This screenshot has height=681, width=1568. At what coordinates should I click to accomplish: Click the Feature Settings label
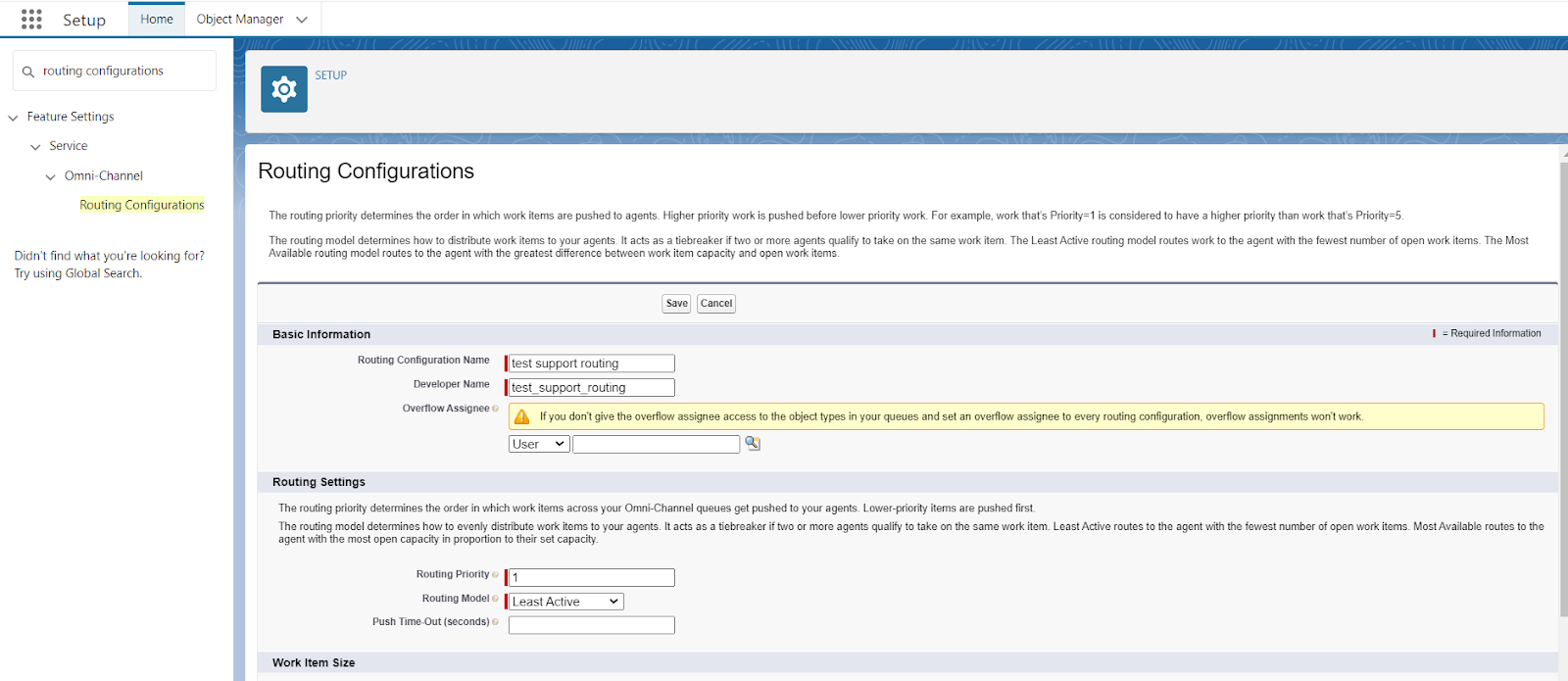[71, 117]
